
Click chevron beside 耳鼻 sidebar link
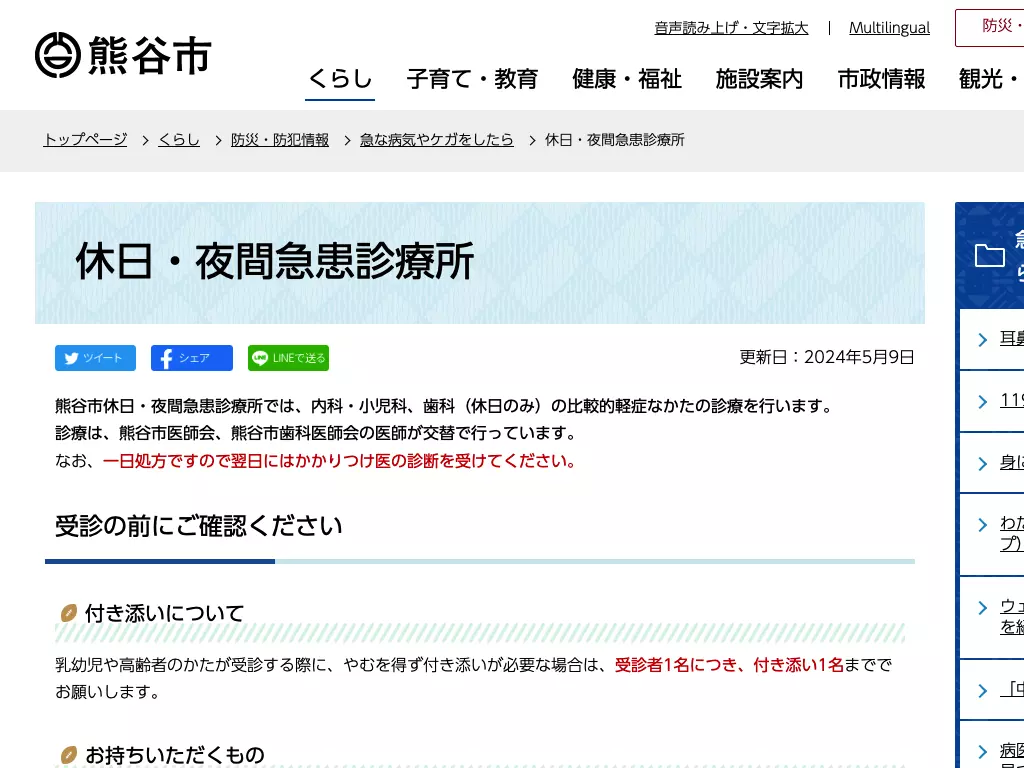point(983,339)
